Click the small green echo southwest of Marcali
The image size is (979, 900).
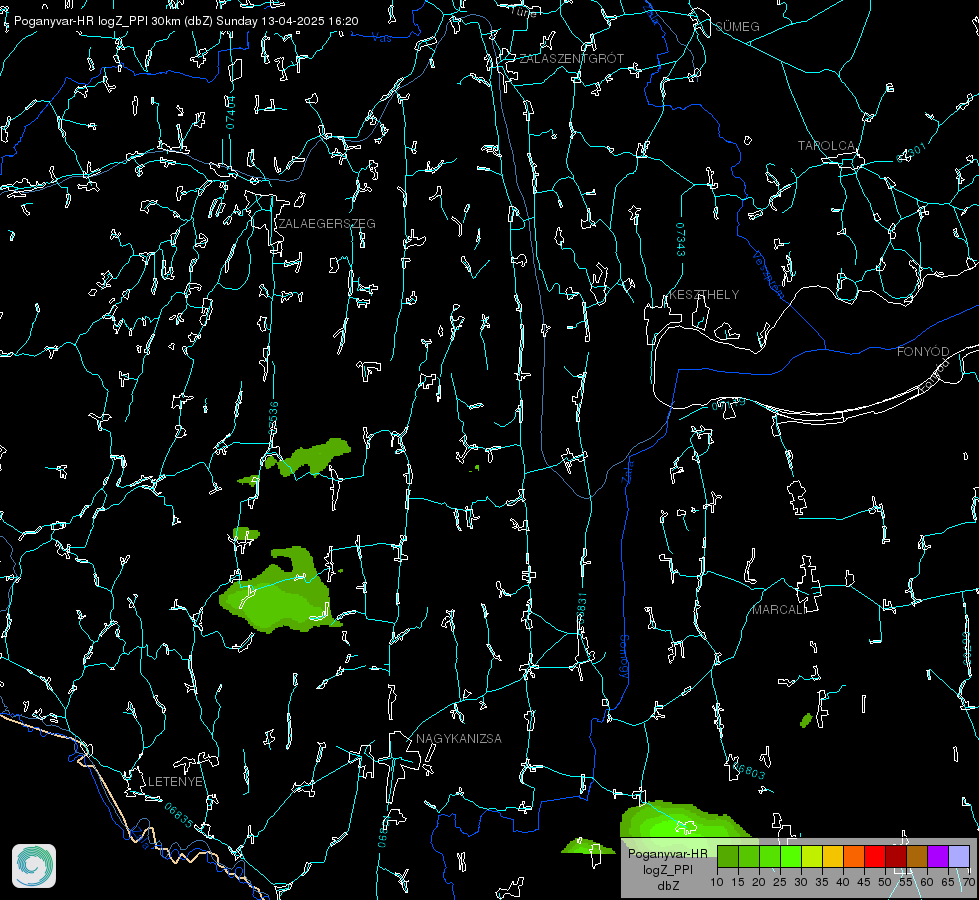pos(806,720)
